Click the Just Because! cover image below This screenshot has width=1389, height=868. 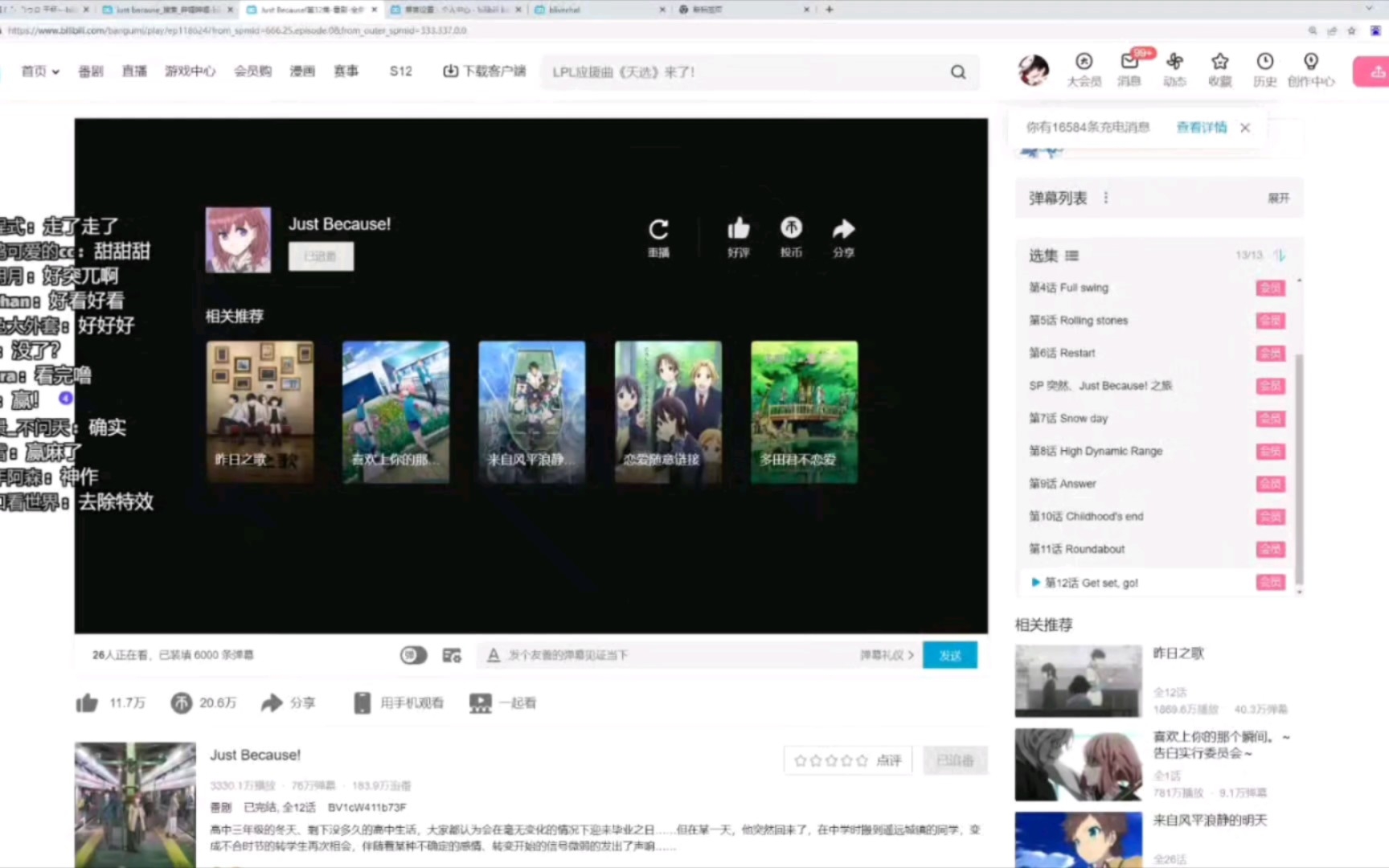(x=135, y=805)
